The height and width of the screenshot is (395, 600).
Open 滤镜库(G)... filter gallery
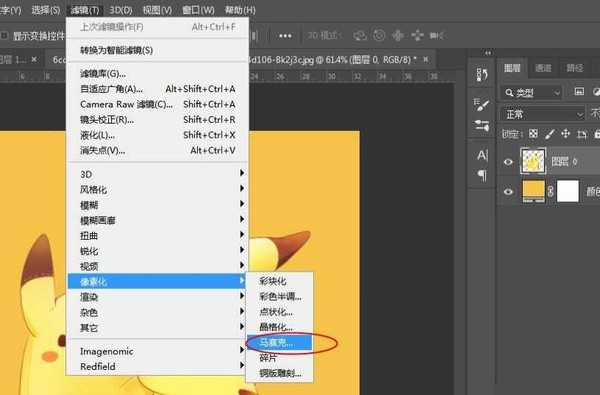click(x=157, y=73)
